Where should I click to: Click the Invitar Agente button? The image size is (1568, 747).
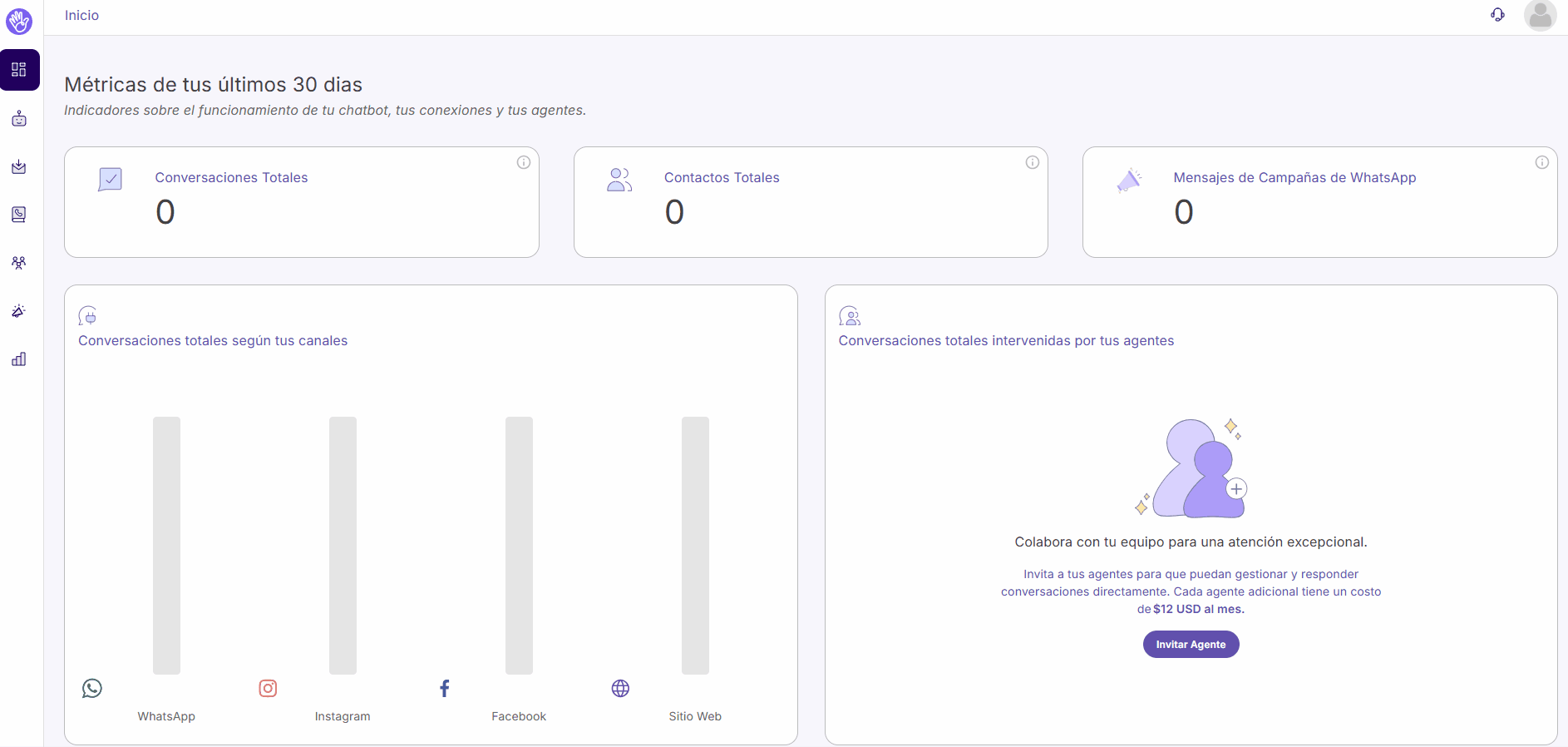pos(1191,645)
